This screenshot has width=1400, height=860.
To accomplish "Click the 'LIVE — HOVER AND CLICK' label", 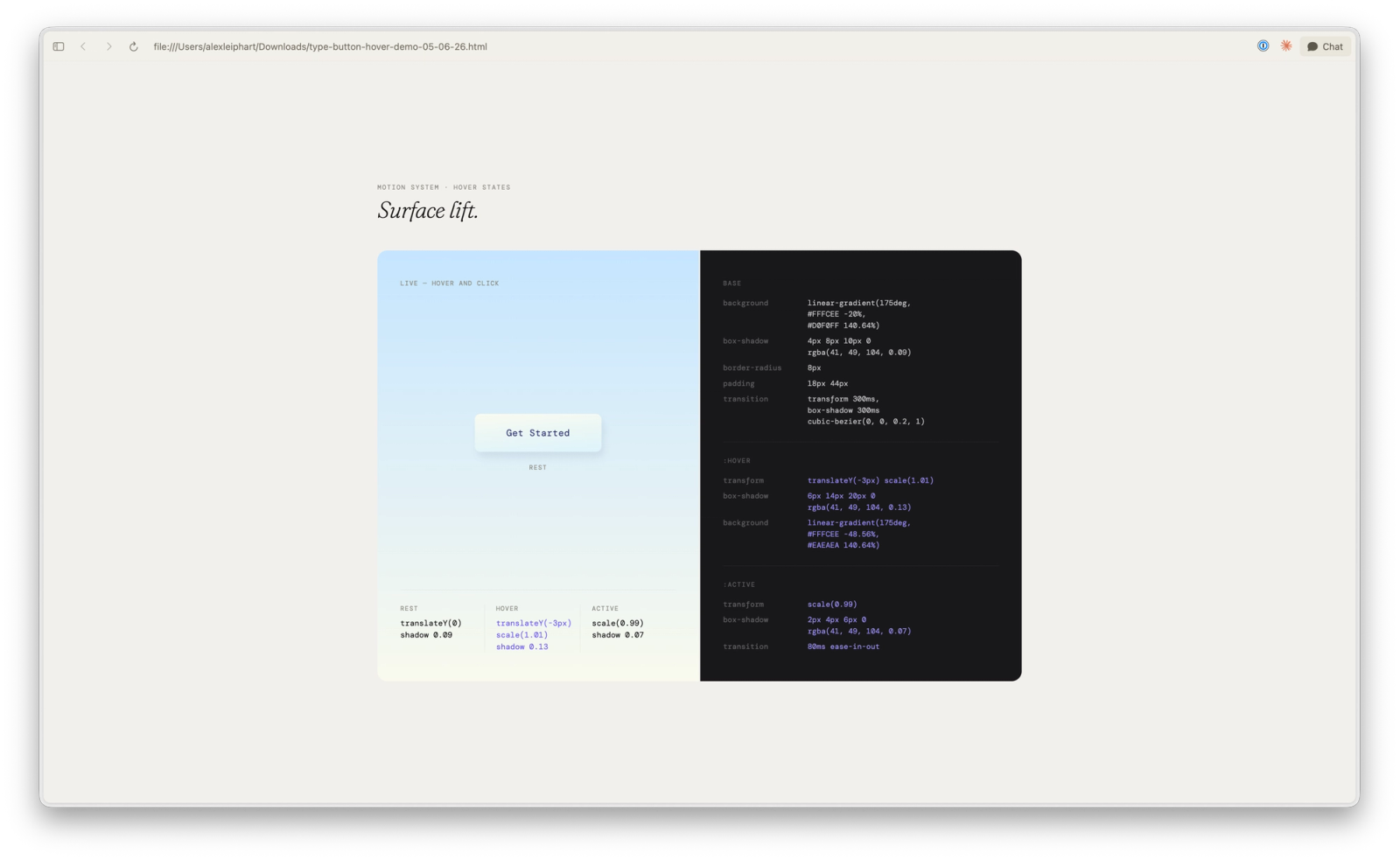I will point(450,283).
